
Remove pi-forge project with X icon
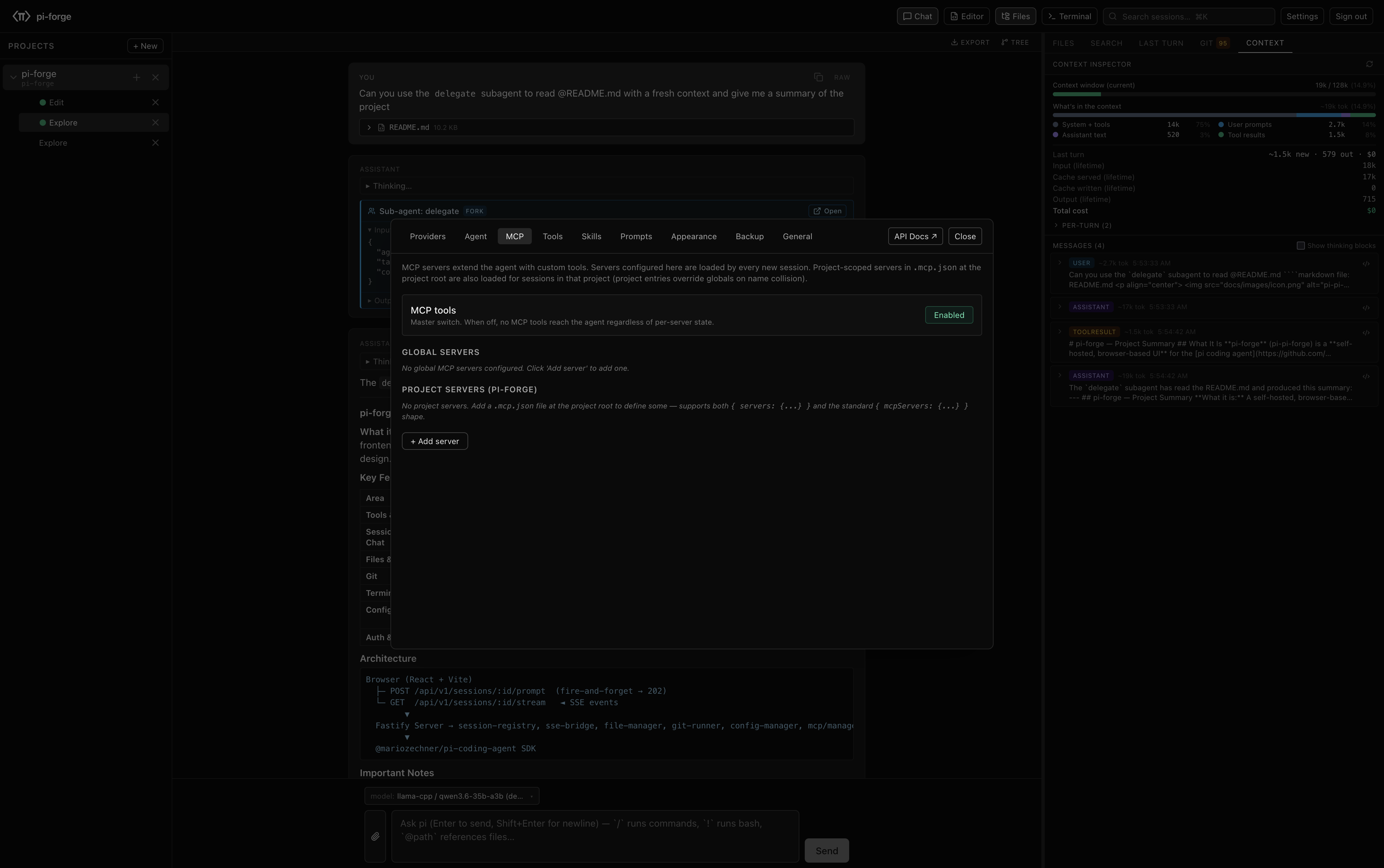(155, 77)
